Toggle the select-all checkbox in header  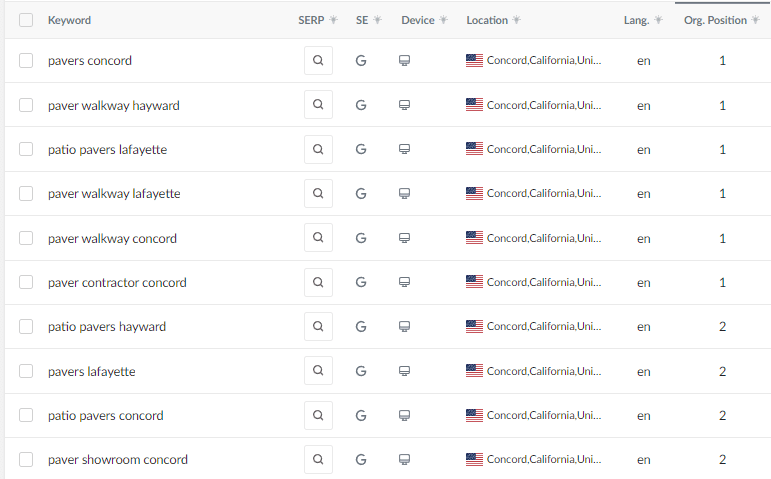click(26, 20)
